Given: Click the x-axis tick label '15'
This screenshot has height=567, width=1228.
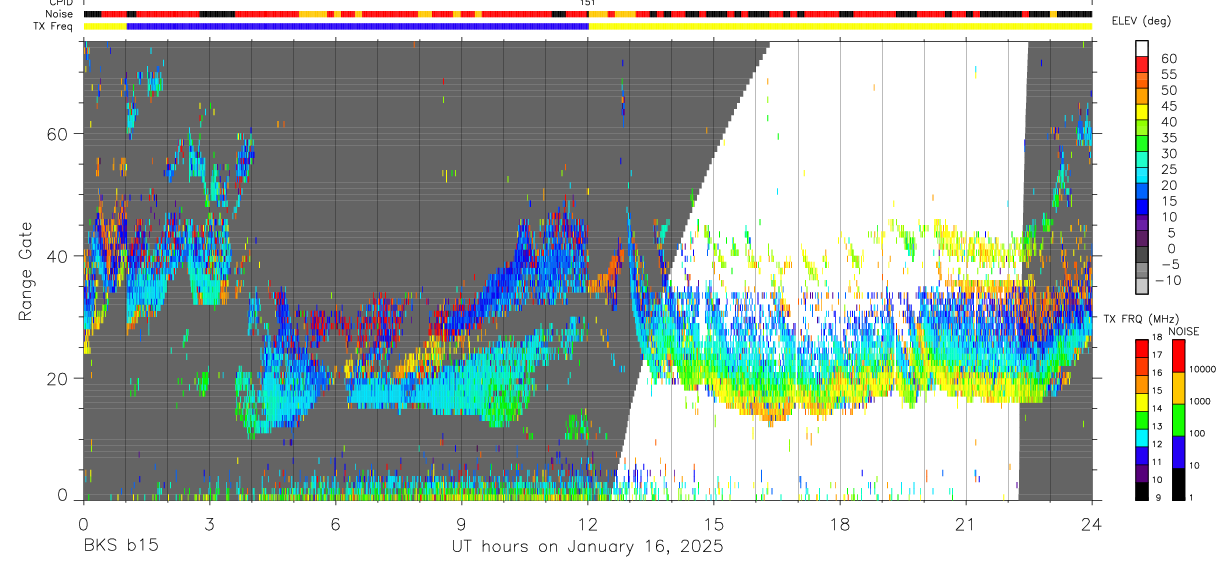Looking at the screenshot, I should [x=713, y=523].
